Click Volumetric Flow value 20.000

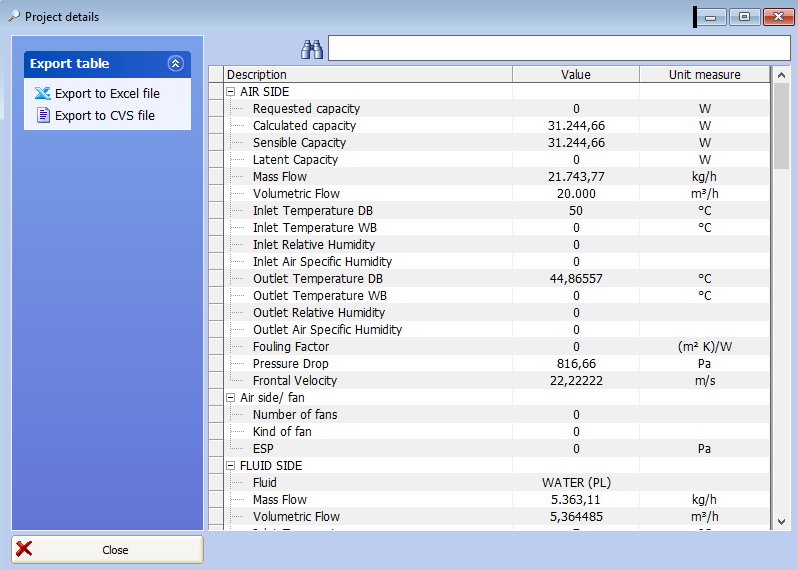click(576, 194)
